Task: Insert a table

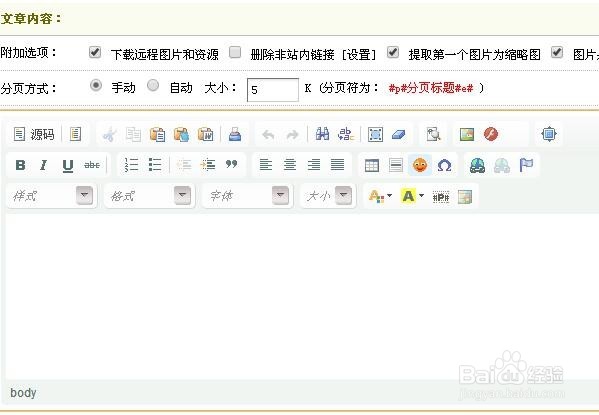Action: [372, 165]
